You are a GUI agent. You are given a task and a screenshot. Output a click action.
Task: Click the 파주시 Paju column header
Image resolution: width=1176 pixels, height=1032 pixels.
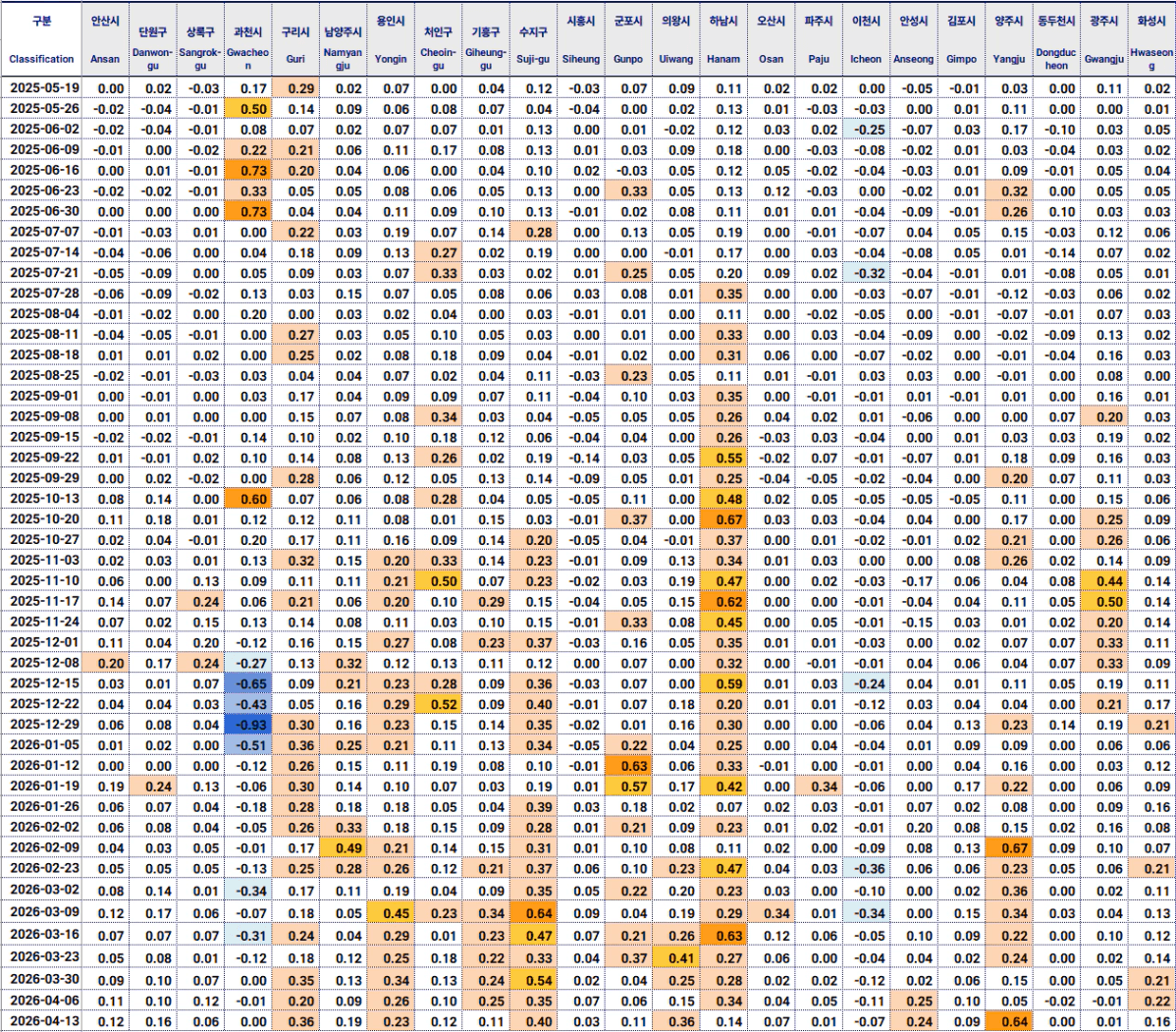(x=819, y=38)
